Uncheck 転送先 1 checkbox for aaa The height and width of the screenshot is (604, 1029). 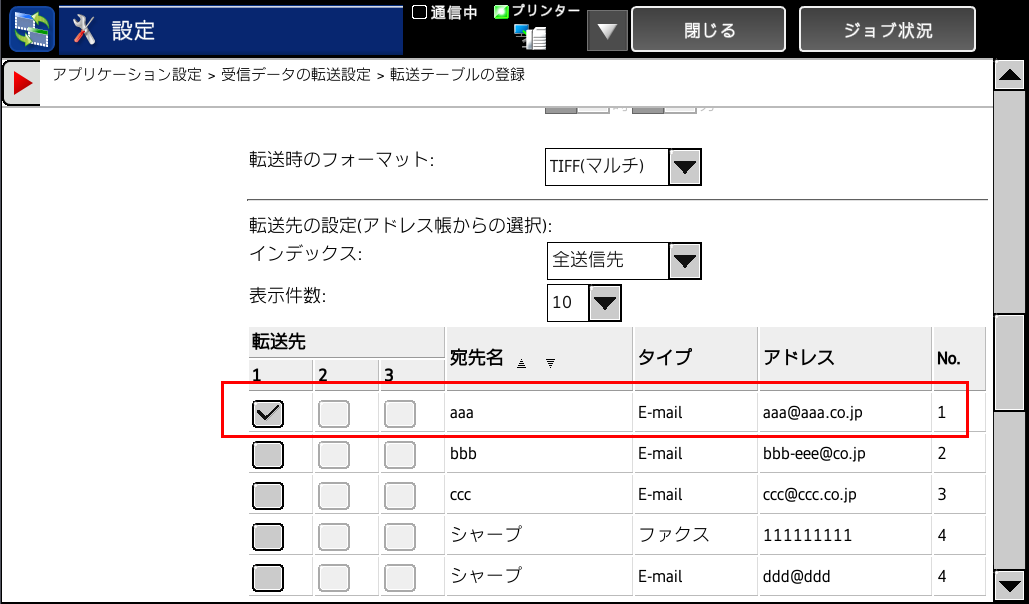coord(268,414)
